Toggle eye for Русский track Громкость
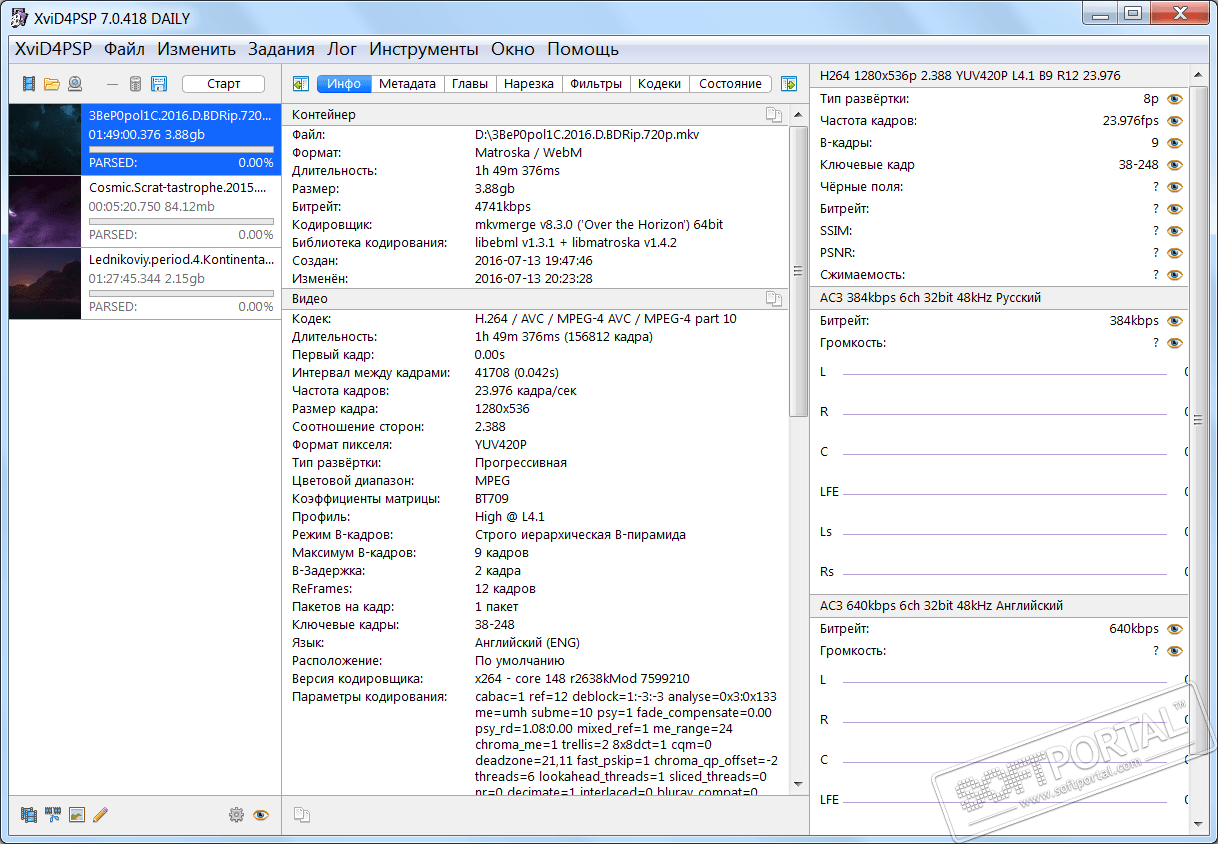This screenshot has height=844, width=1218. pyautogui.click(x=1174, y=343)
